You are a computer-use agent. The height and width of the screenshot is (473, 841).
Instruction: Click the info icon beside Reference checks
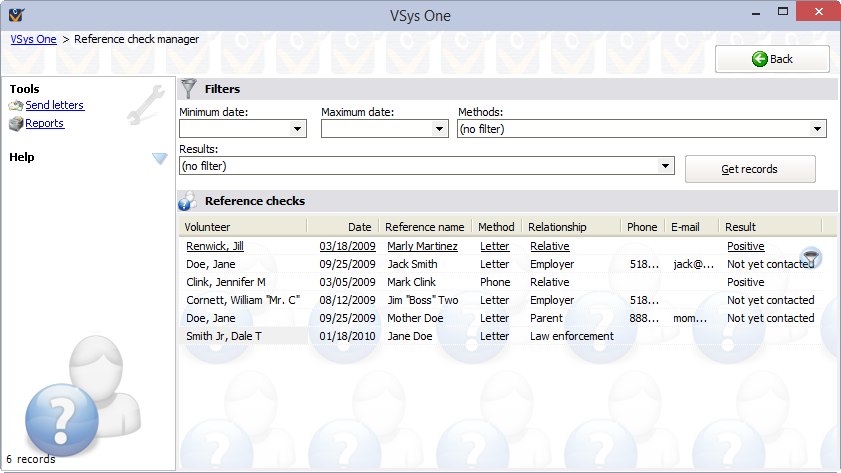pyautogui.click(x=187, y=201)
